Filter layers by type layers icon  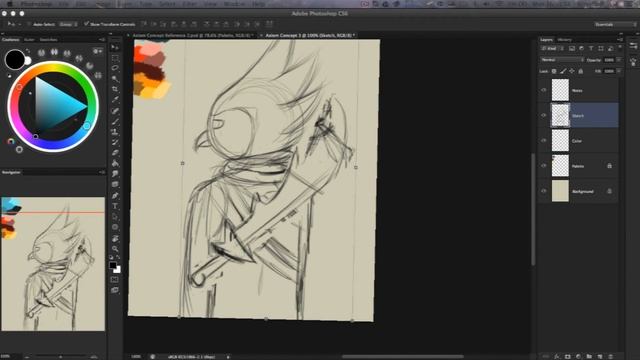tap(591, 49)
